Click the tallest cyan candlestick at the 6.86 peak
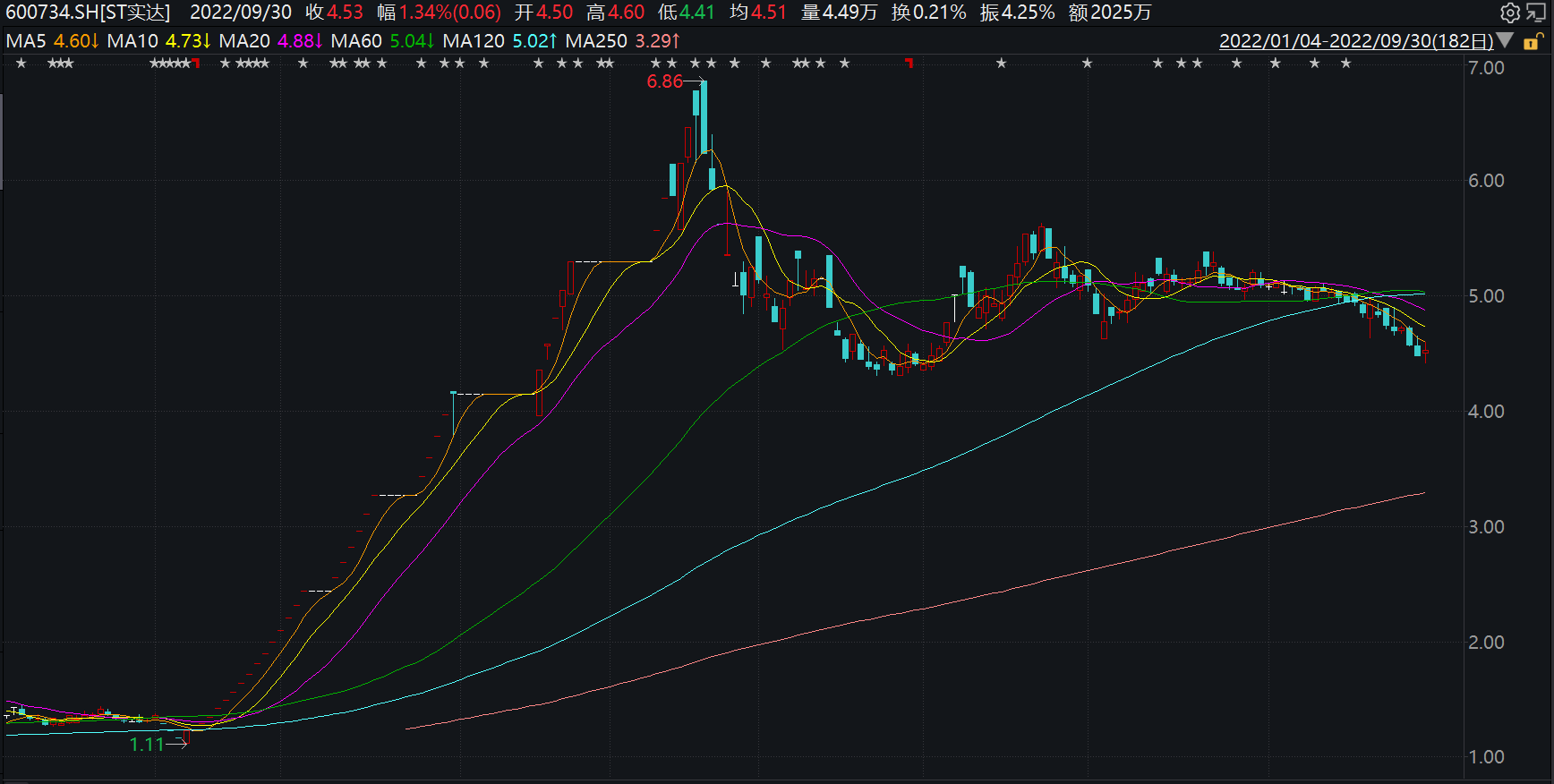 704,117
